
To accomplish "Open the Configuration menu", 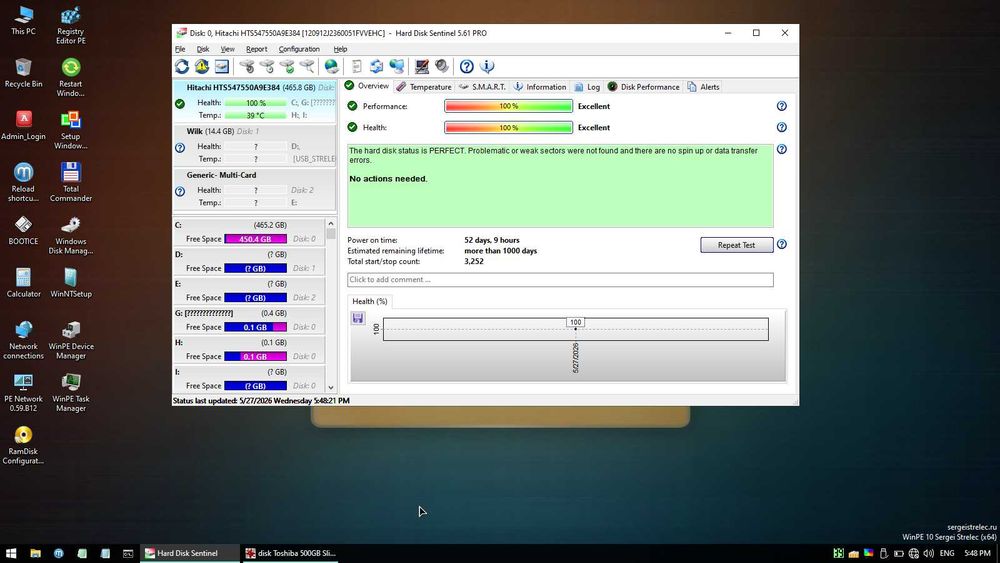I will 299,49.
